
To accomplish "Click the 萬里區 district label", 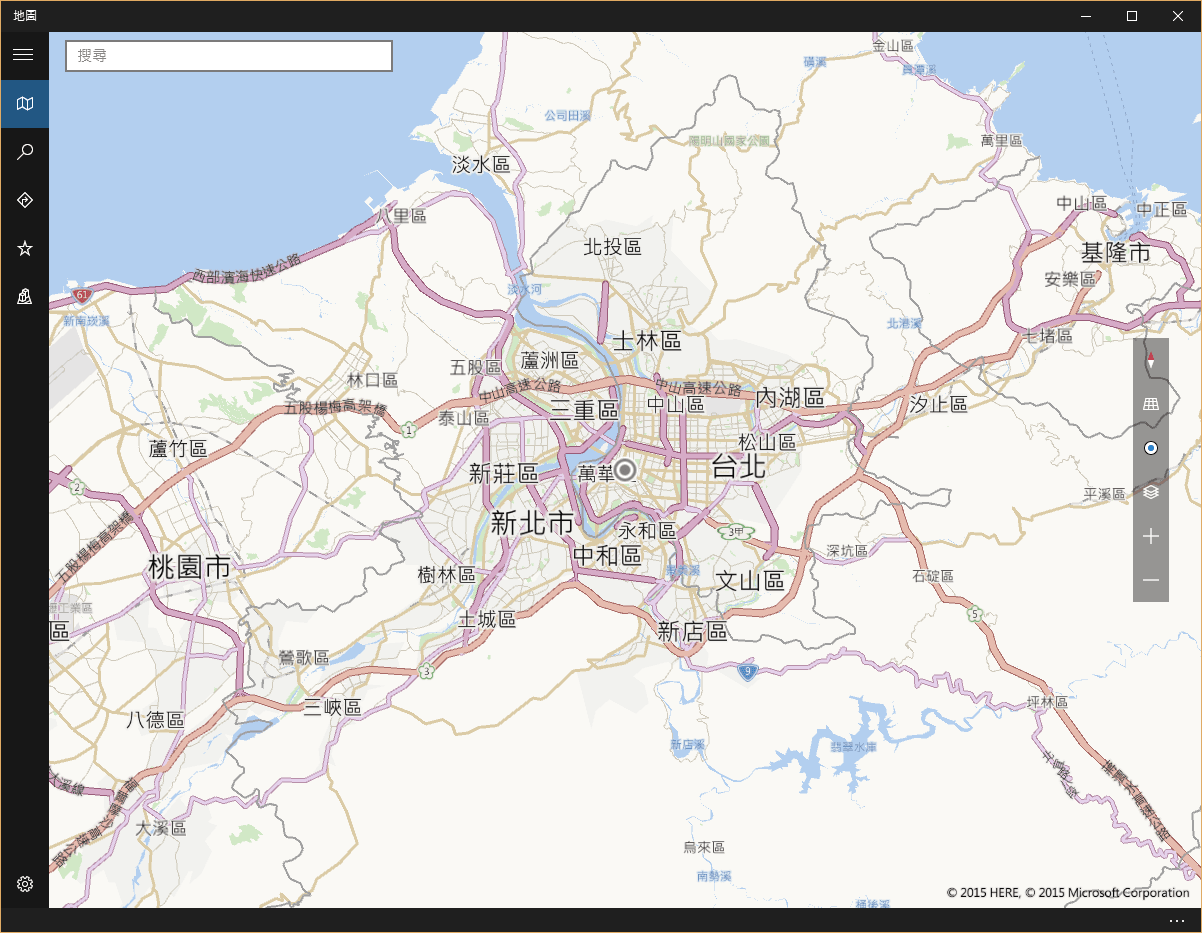I will (x=1001, y=141).
